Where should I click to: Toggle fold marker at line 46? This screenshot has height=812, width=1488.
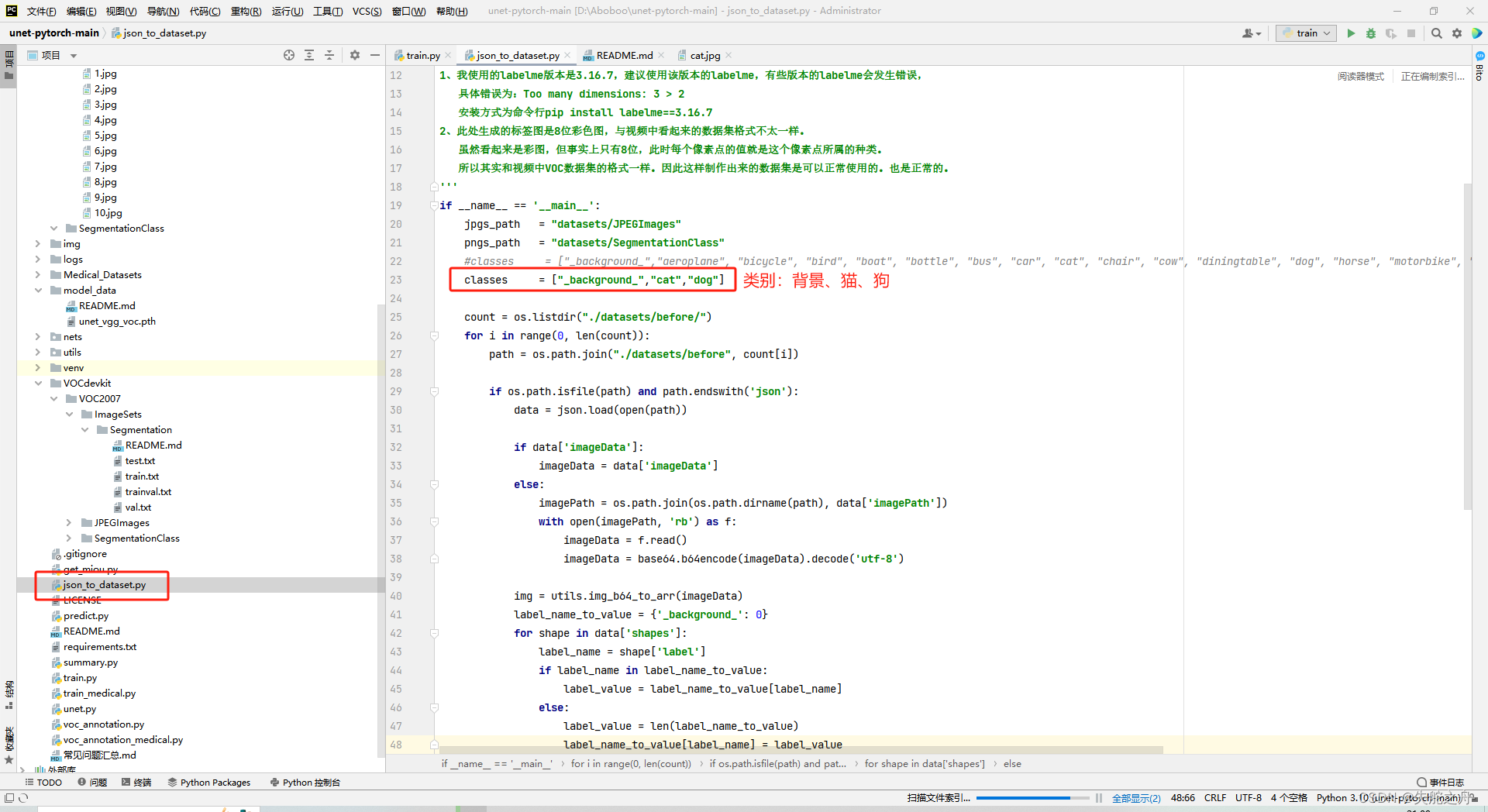(434, 707)
